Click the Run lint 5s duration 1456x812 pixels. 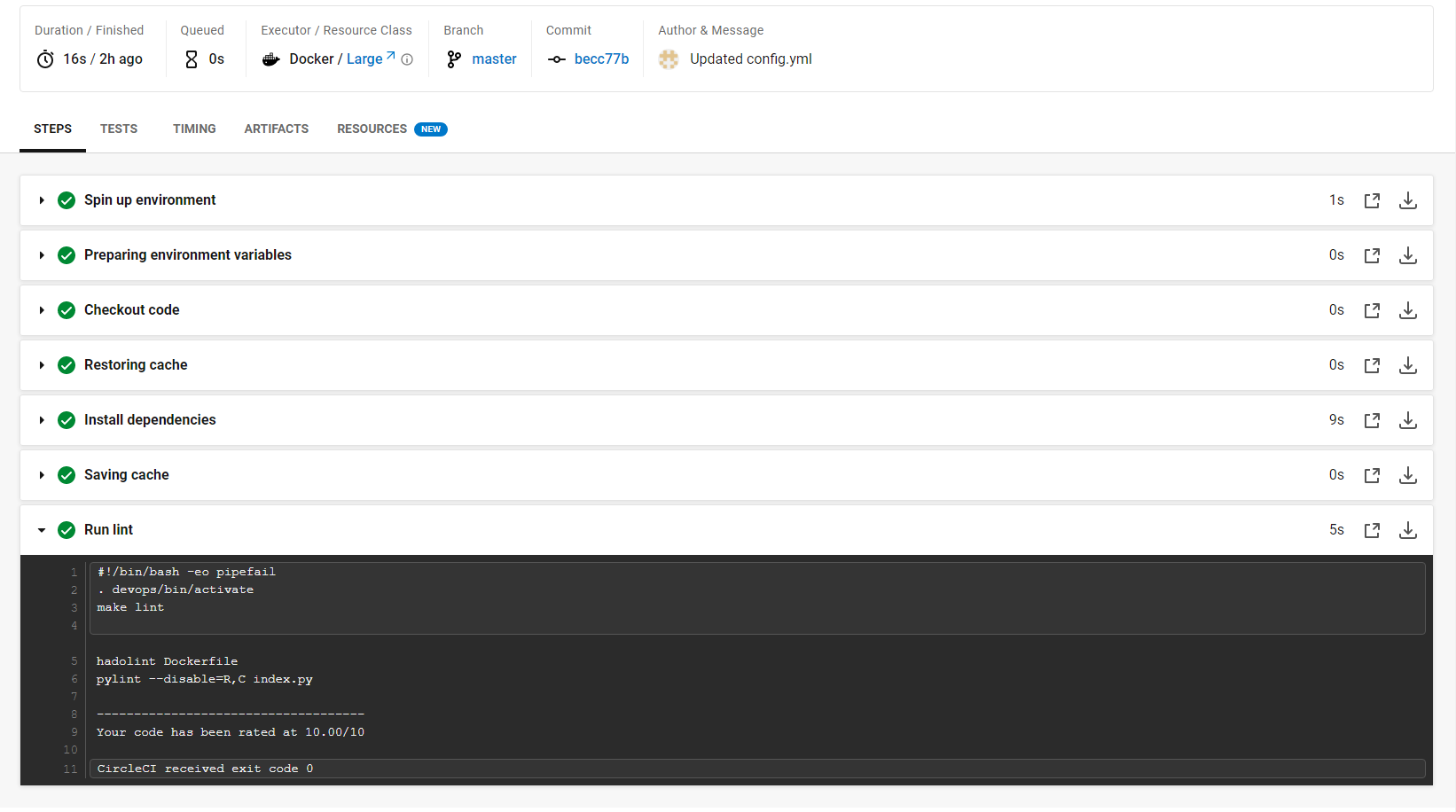[1336, 530]
